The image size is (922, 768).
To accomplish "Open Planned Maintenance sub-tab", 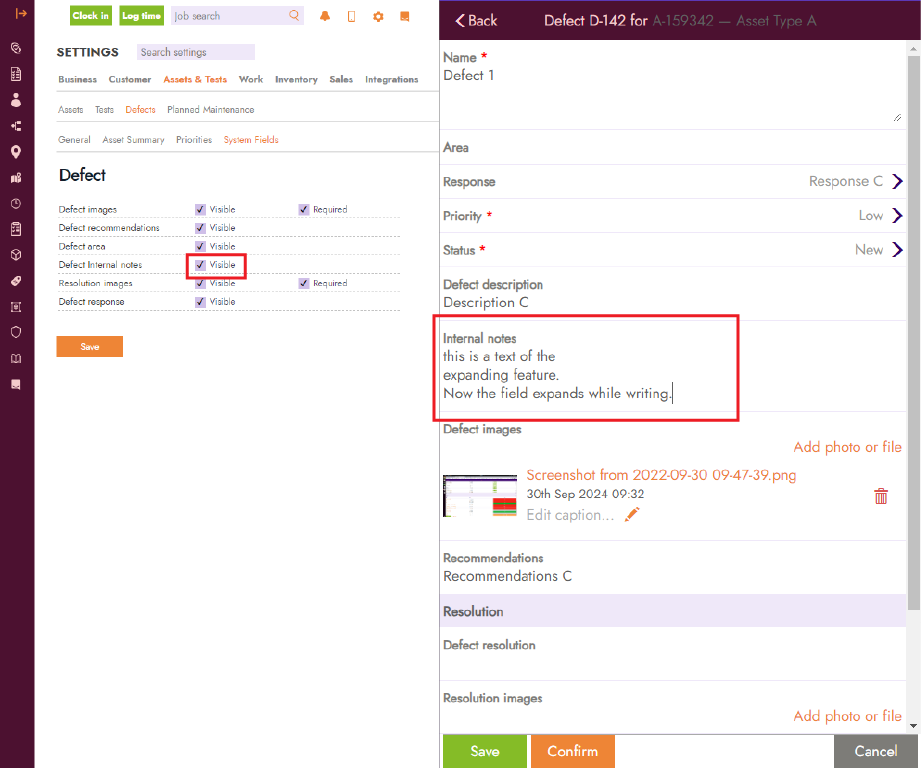I will click(x=211, y=110).
